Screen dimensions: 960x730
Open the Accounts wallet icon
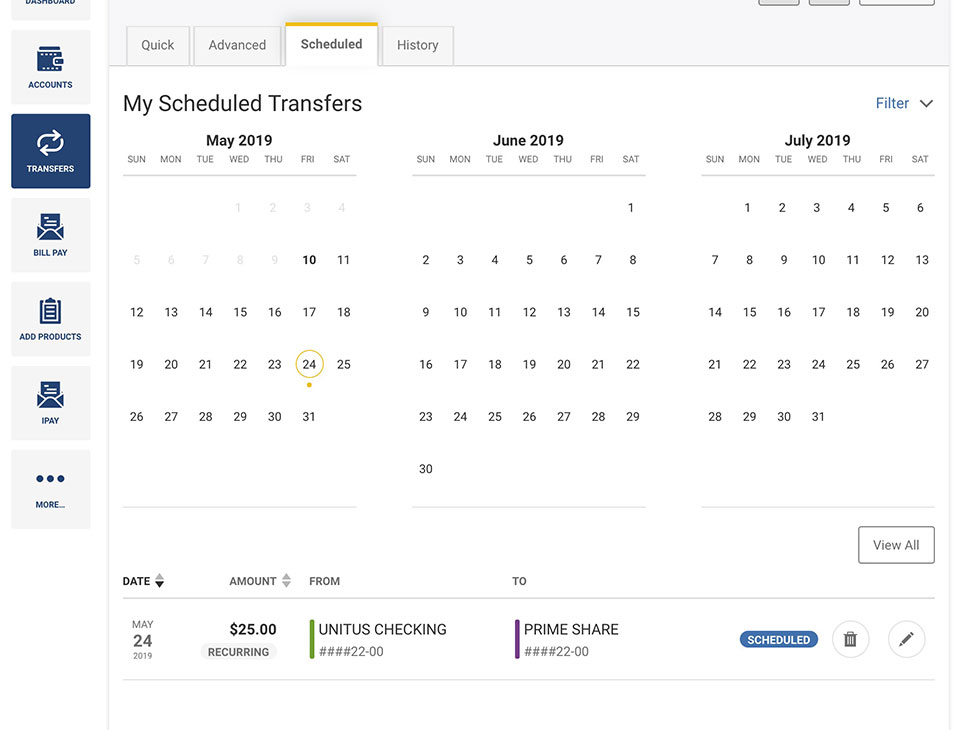point(50,59)
